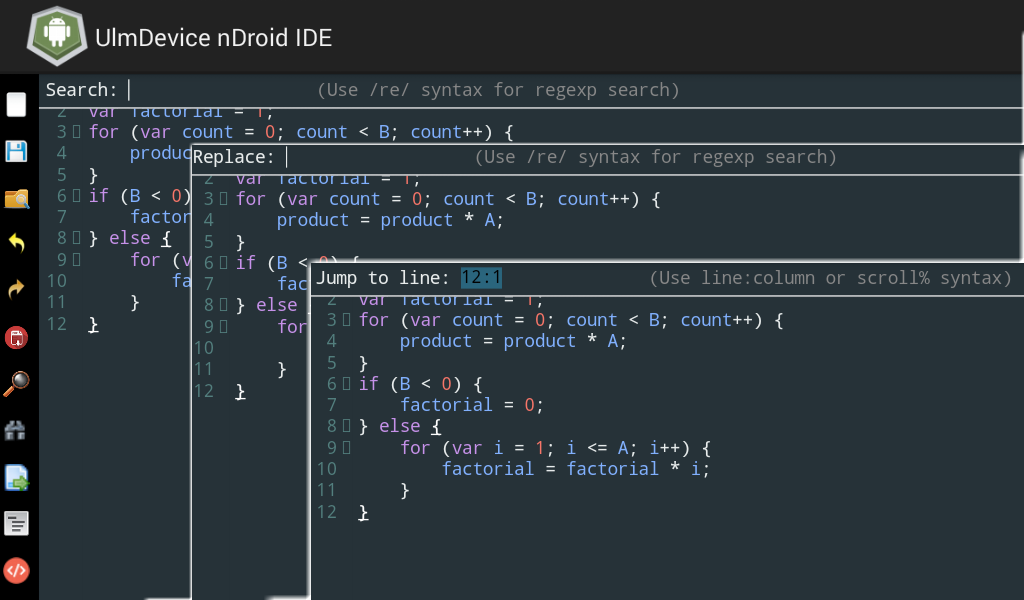Undo the last edit with the yellow arrow
Screen dimensions: 1024x600
click(x=16, y=243)
